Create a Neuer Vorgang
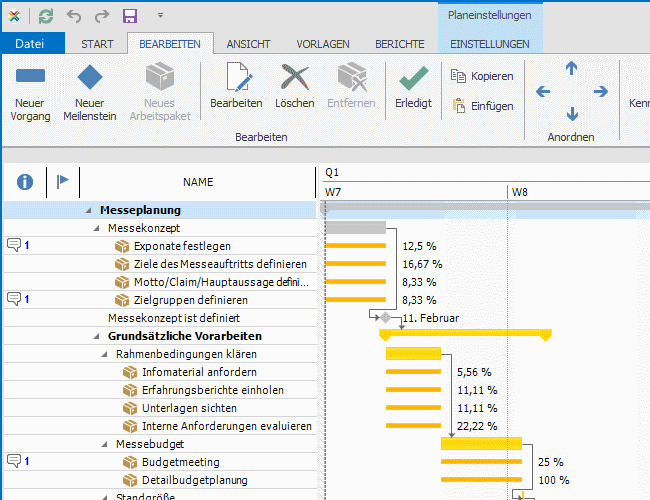 coord(30,92)
